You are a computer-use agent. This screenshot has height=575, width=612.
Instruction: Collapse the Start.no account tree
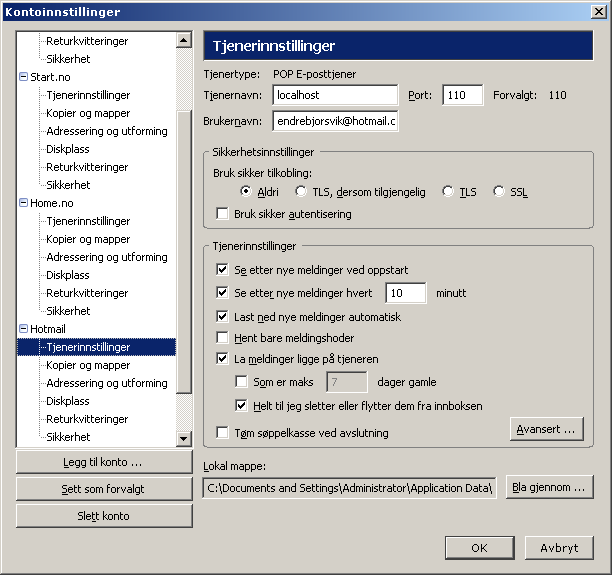23,77
